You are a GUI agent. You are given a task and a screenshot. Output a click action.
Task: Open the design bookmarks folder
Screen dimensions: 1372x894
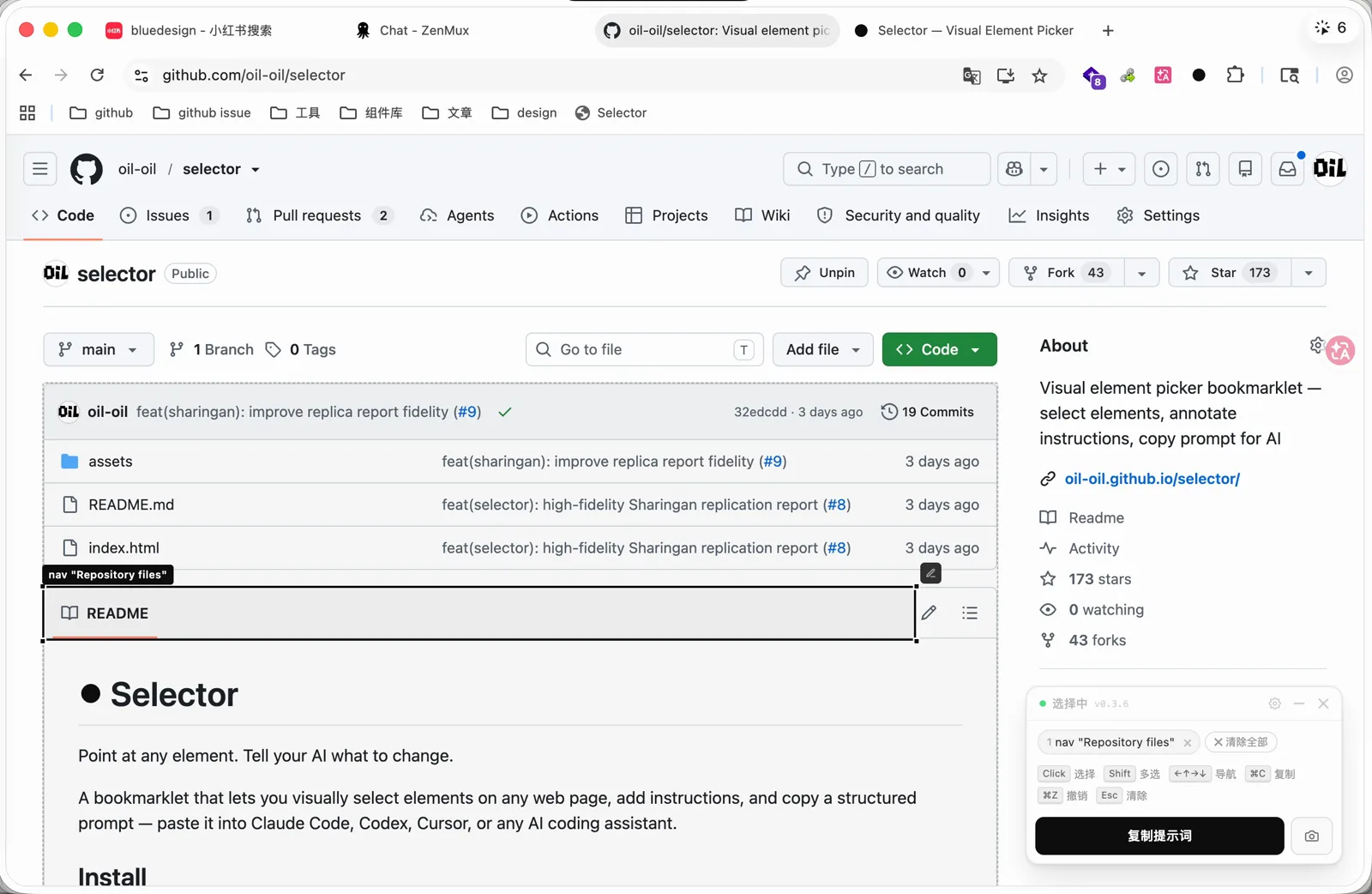coord(525,113)
